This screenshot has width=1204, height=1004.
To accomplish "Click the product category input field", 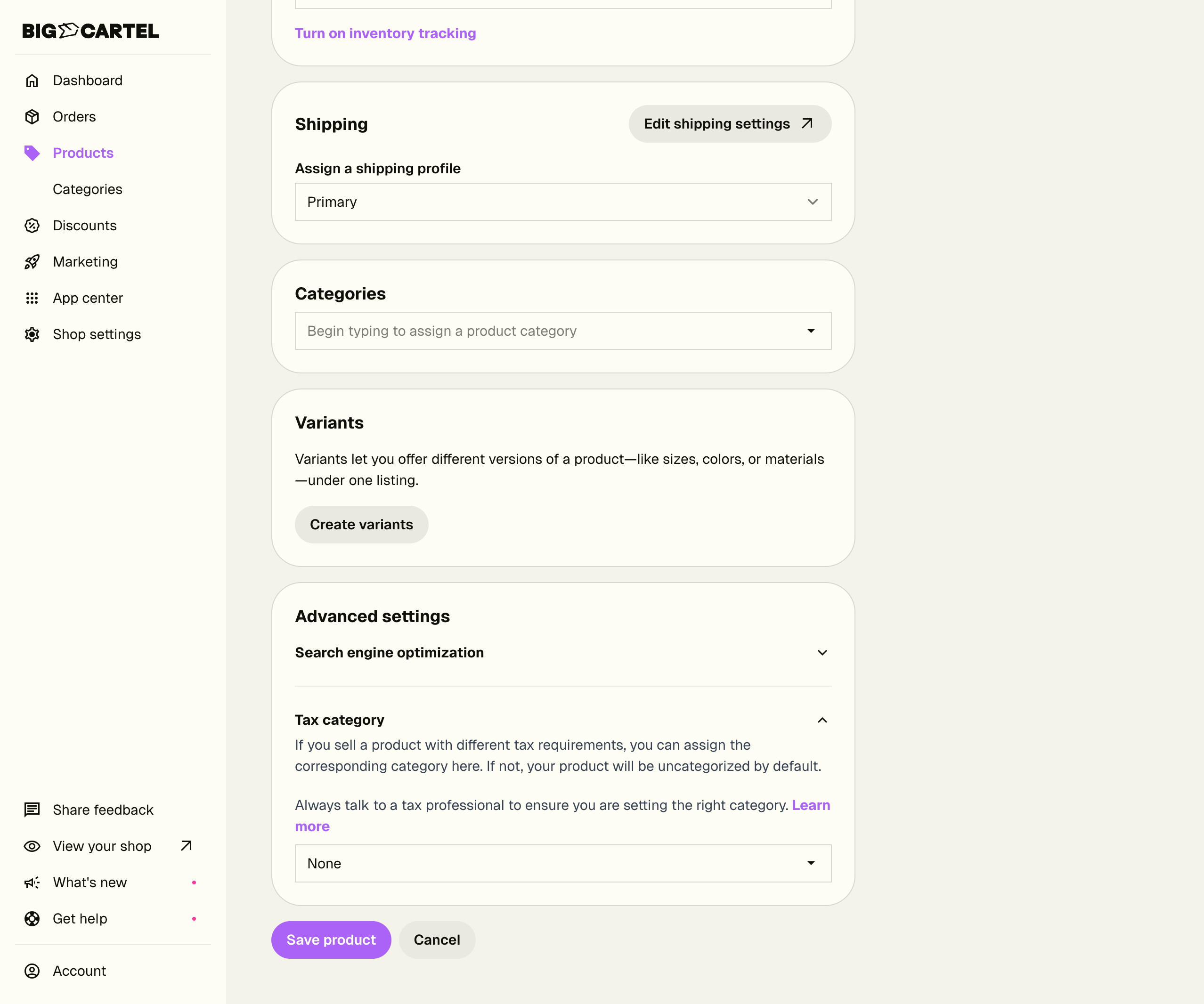I will [550, 331].
